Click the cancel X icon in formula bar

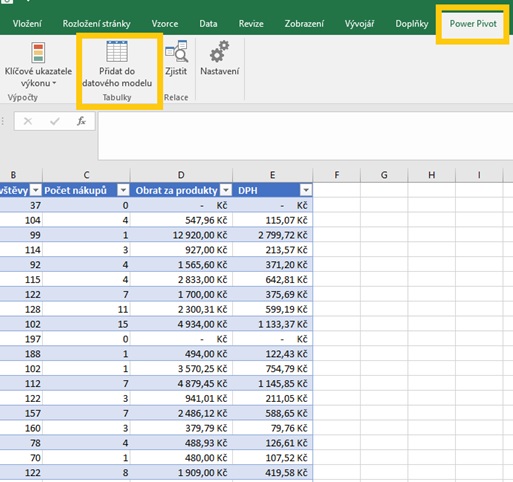pos(28,121)
